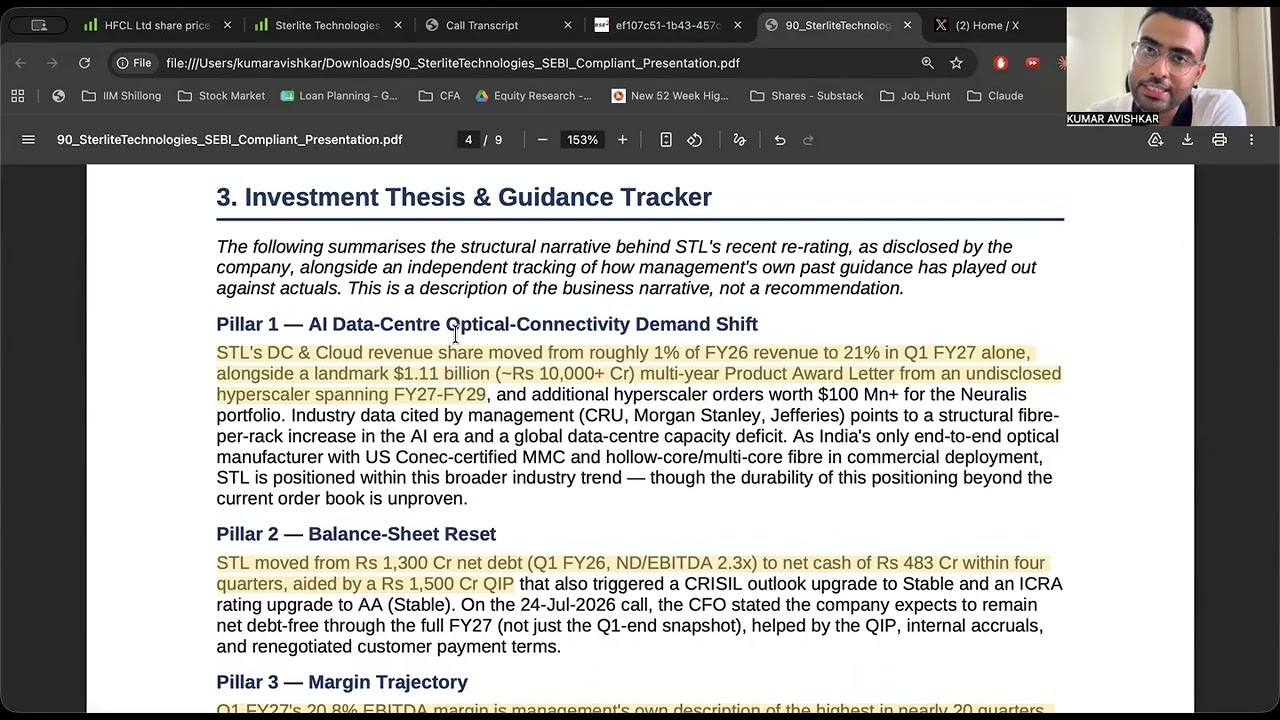The height and width of the screenshot is (720, 1280).
Task: Go back to previous page
Action: (21, 63)
